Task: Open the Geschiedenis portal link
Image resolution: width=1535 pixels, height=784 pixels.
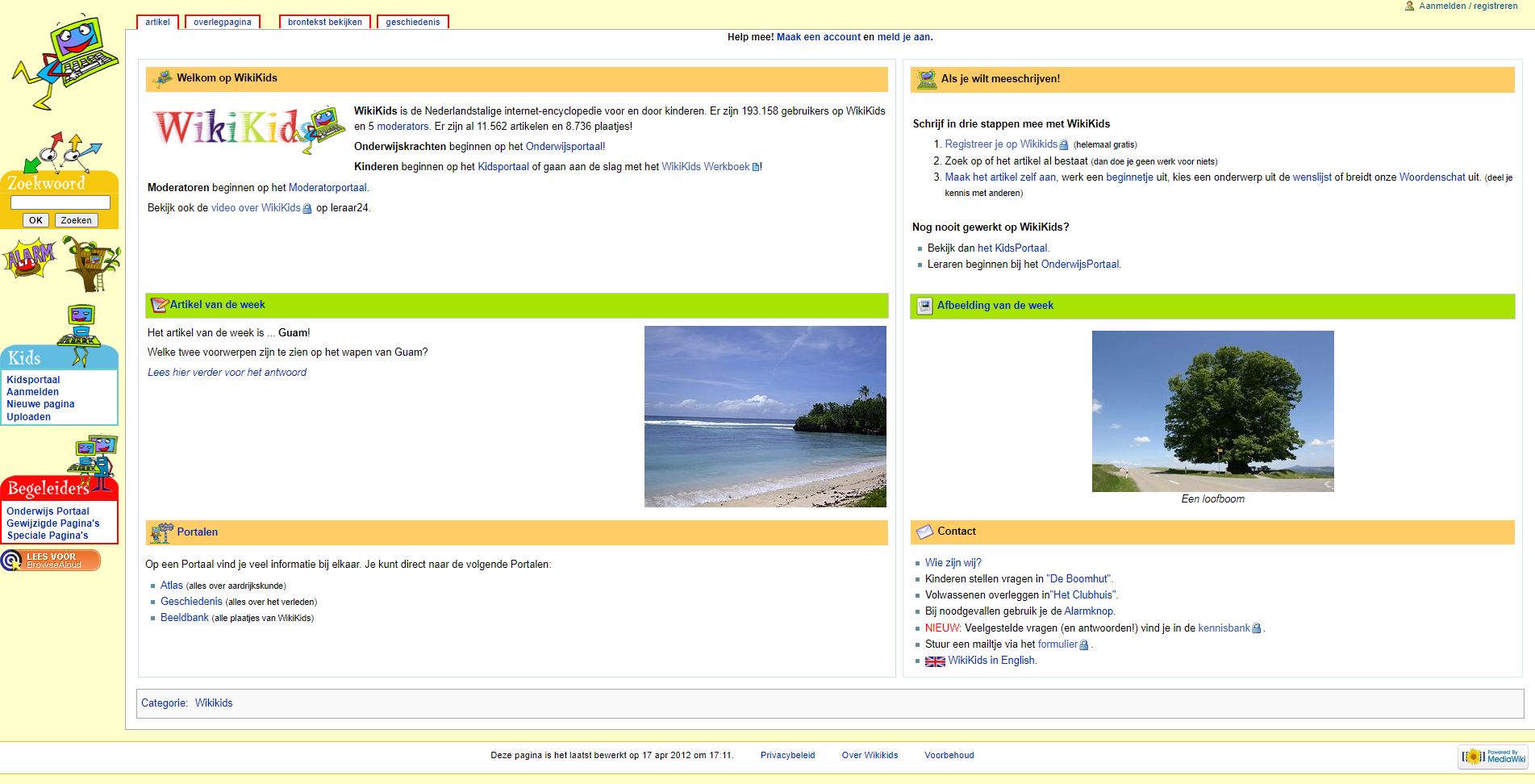Action: pos(191,602)
